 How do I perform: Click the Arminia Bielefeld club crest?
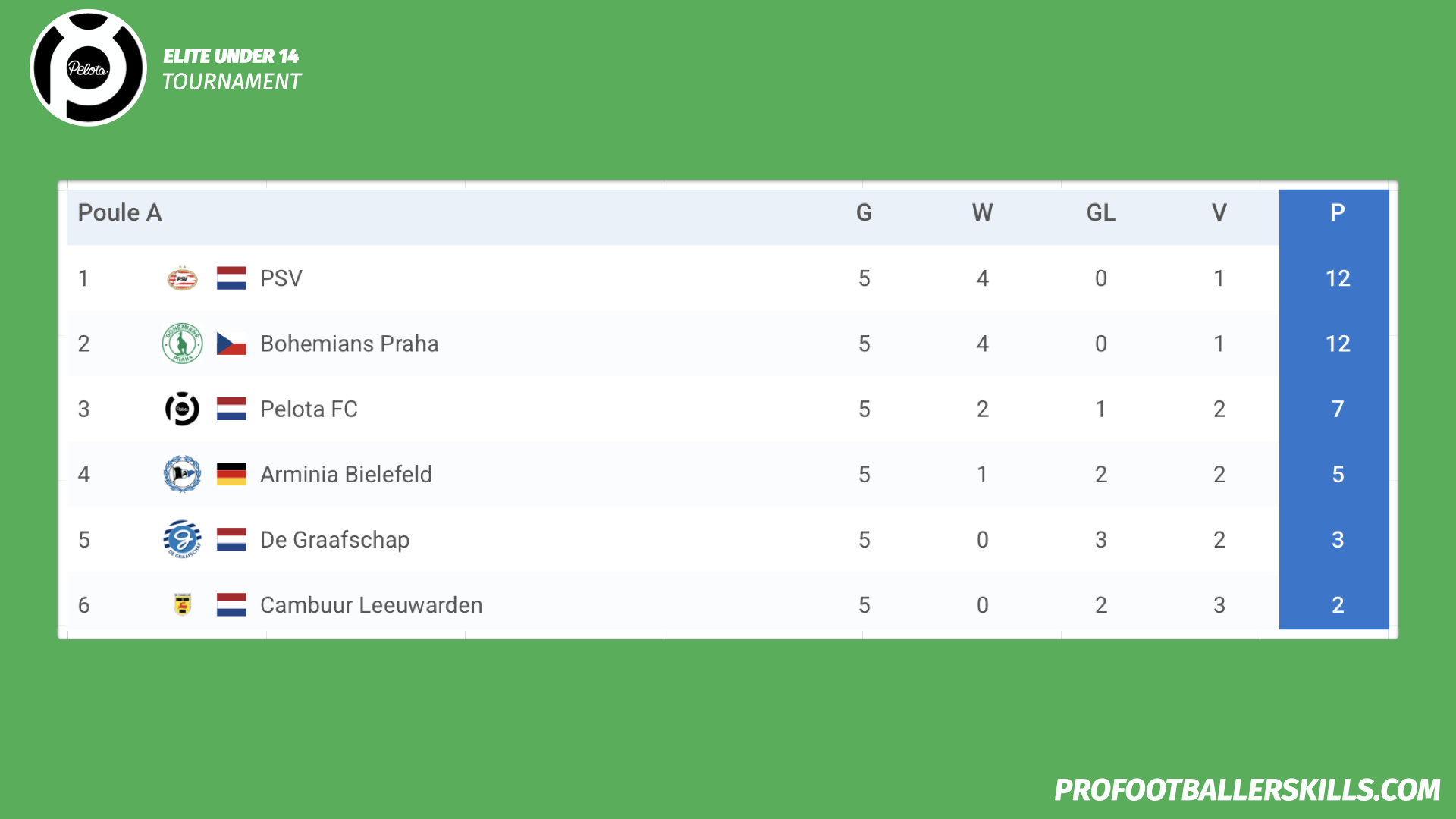tap(182, 474)
